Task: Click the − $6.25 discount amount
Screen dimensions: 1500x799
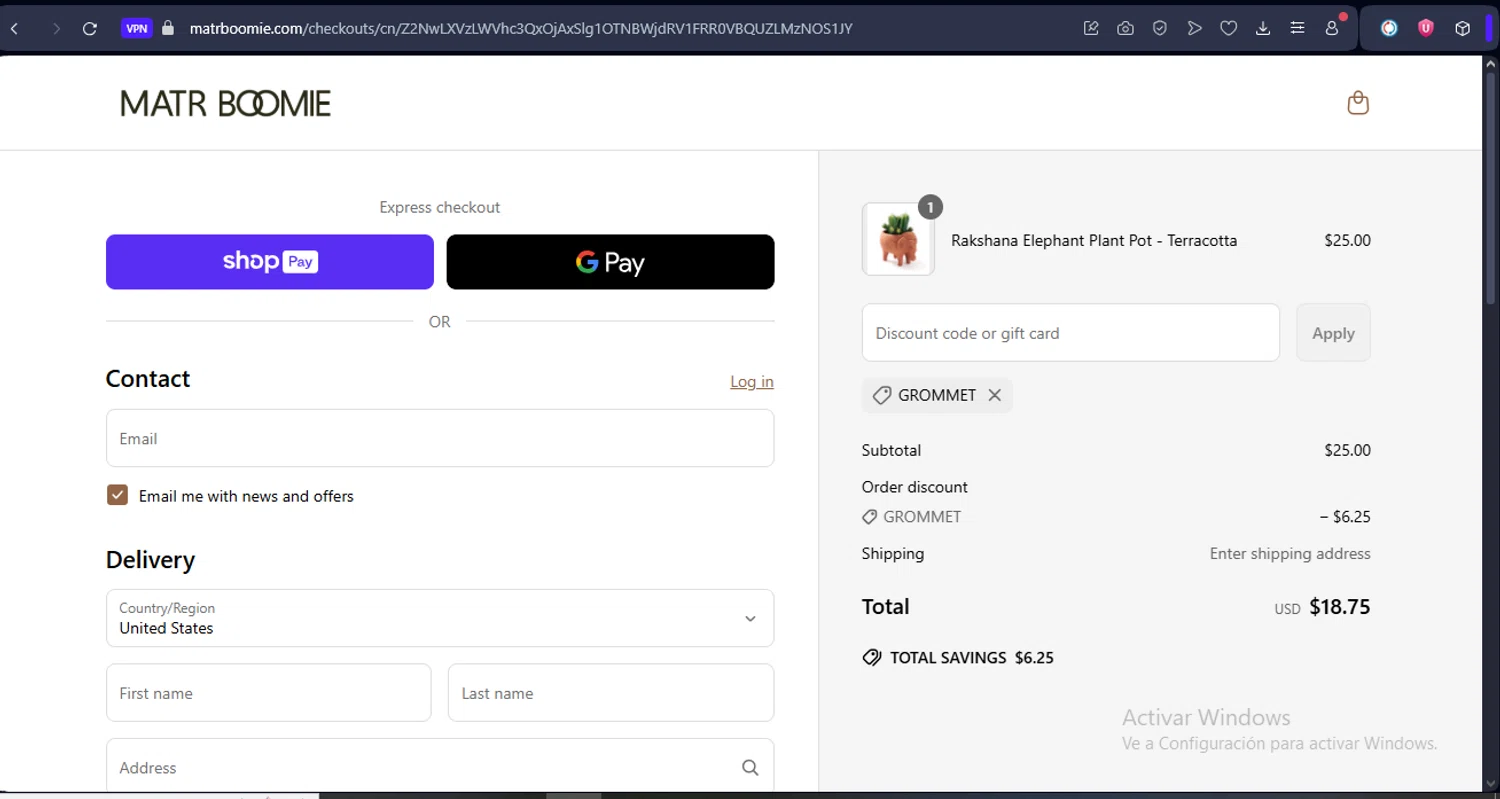Action: [x=1345, y=517]
